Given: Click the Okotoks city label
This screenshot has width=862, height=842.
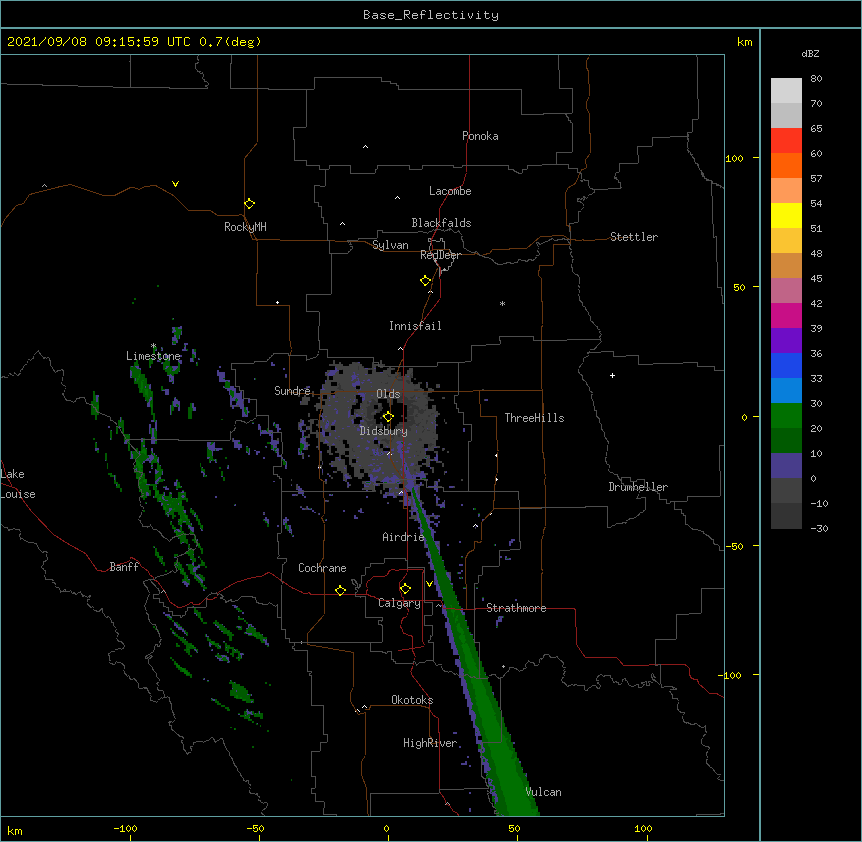Looking at the screenshot, I should click(412, 700).
